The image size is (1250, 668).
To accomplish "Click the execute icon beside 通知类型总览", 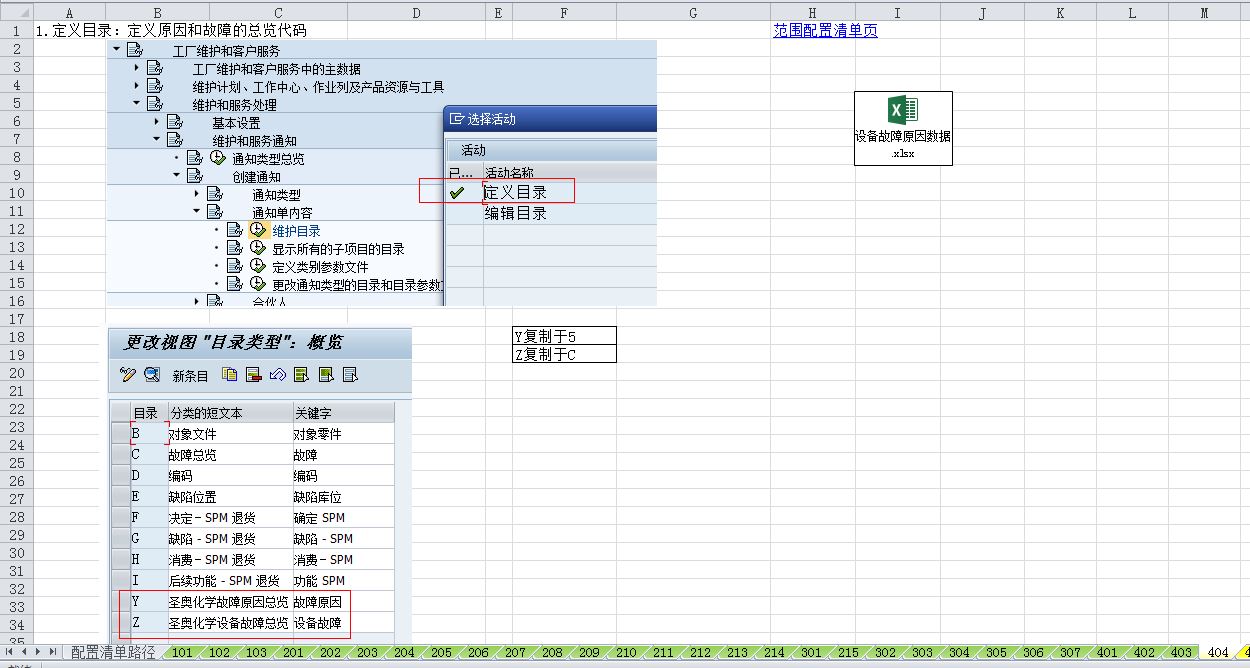I will coord(218,158).
